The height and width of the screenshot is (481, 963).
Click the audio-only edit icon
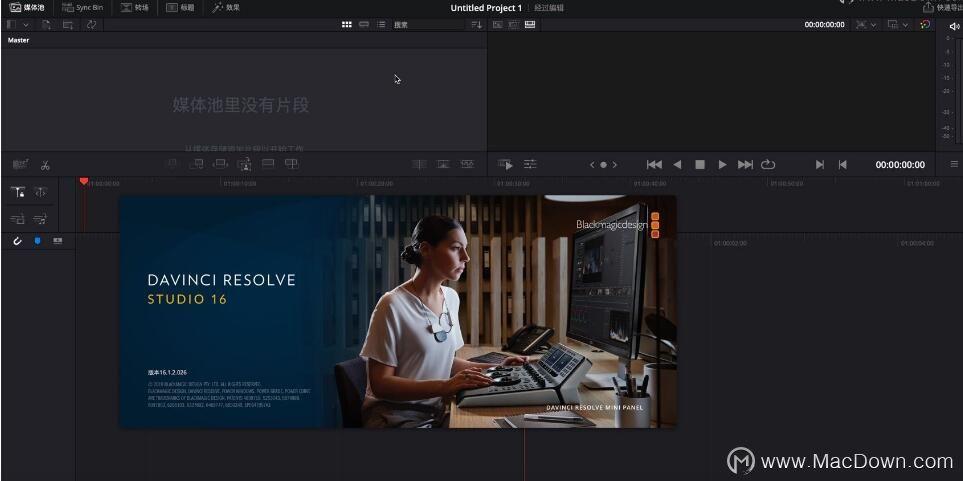coord(41,218)
